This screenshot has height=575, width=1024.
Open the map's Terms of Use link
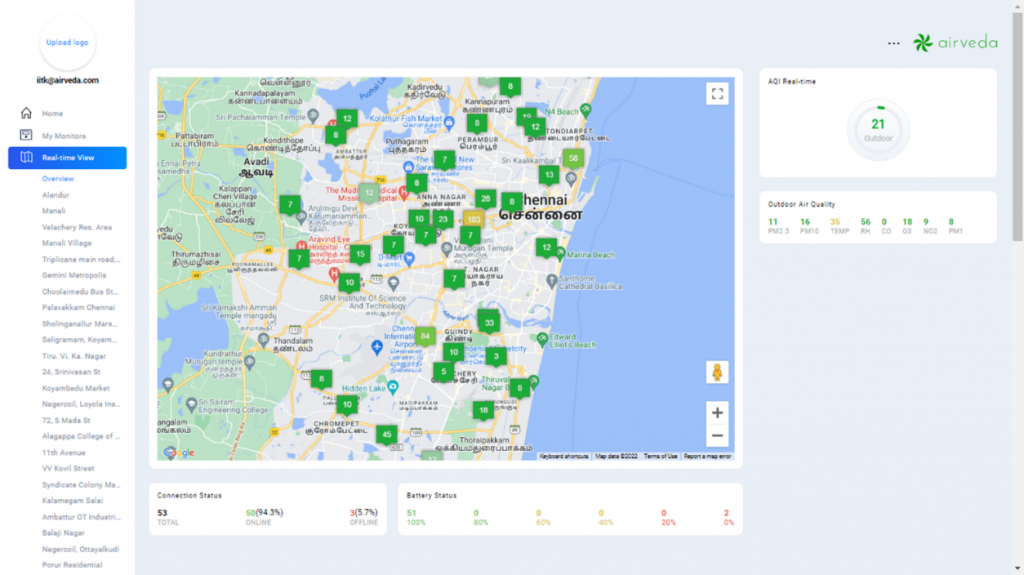(x=660, y=456)
